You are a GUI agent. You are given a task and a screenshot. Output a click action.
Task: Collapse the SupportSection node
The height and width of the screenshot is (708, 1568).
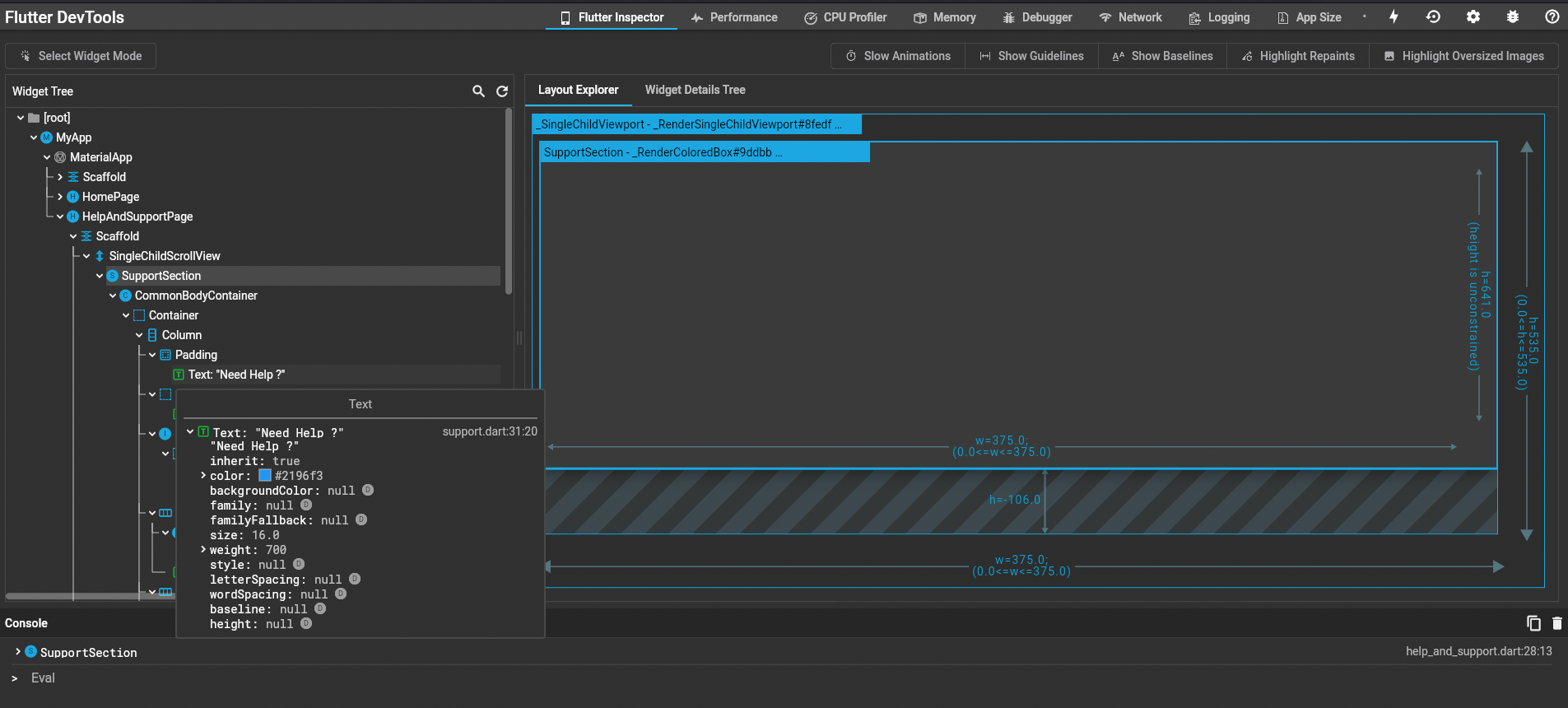pos(100,276)
